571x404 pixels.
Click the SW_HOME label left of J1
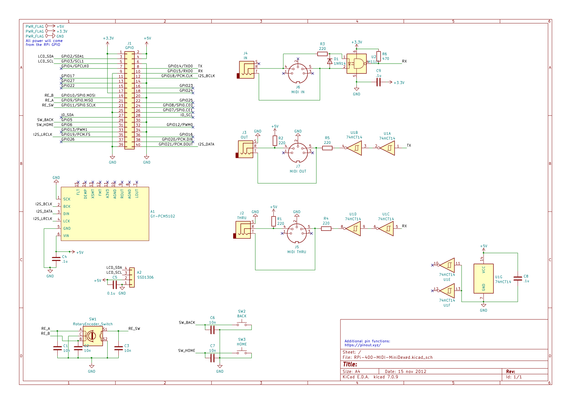click(45, 125)
